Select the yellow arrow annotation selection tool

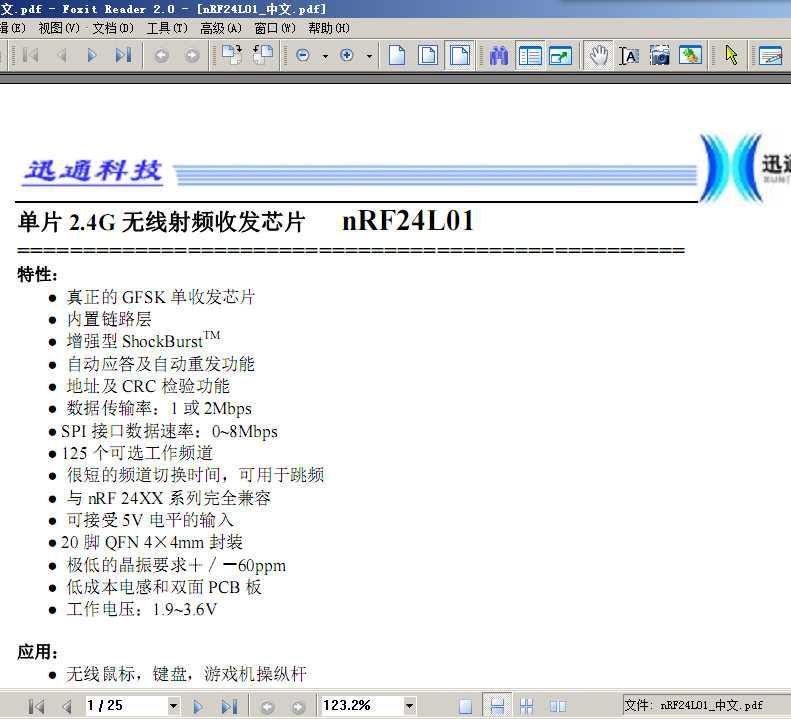tap(731, 55)
